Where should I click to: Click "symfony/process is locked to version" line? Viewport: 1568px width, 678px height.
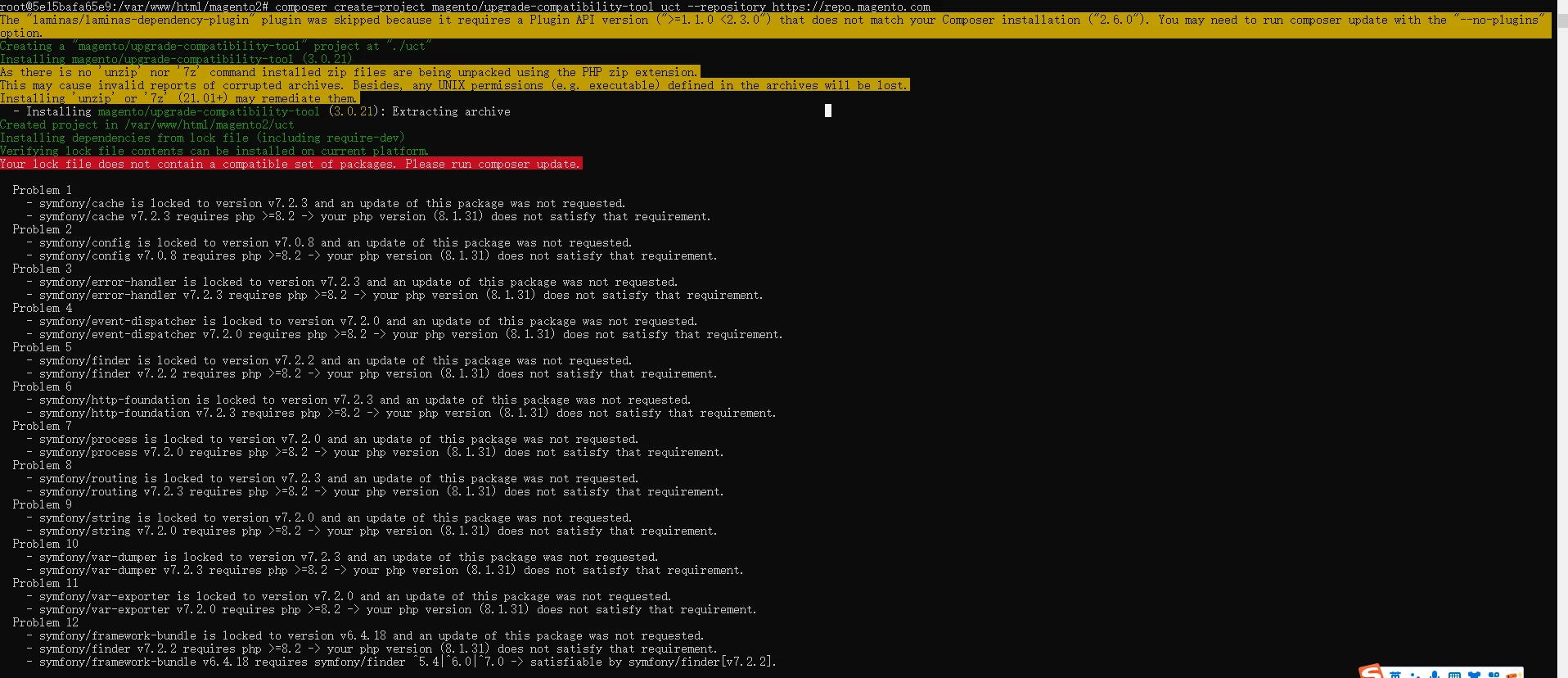(332, 439)
